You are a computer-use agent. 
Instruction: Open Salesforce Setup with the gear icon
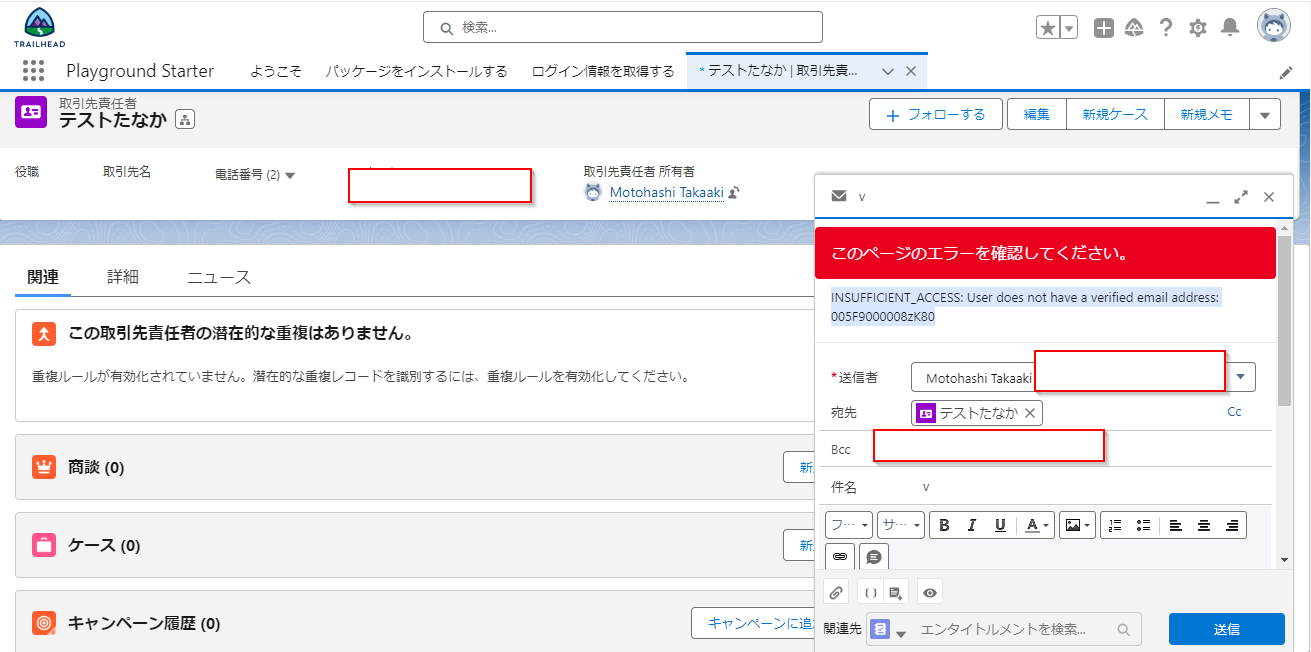click(x=1197, y=28)
